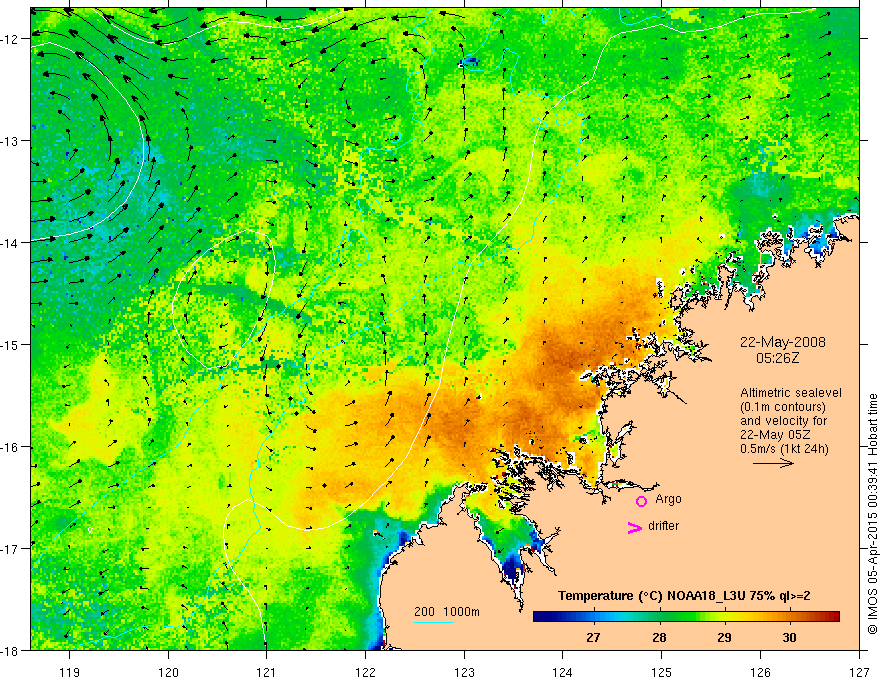The image size is (880, 680).
Task: Click the '200 1000m' depth contour label
Action: tap(447, 612)
